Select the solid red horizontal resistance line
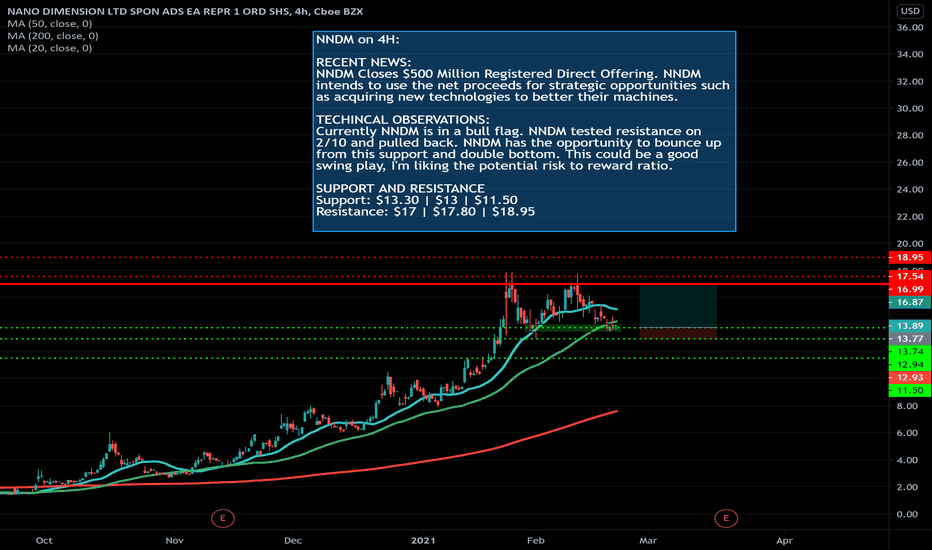Image resolution: width=932 pixels, height=550 pixels. pyautogui.click(x=444, y=284)
